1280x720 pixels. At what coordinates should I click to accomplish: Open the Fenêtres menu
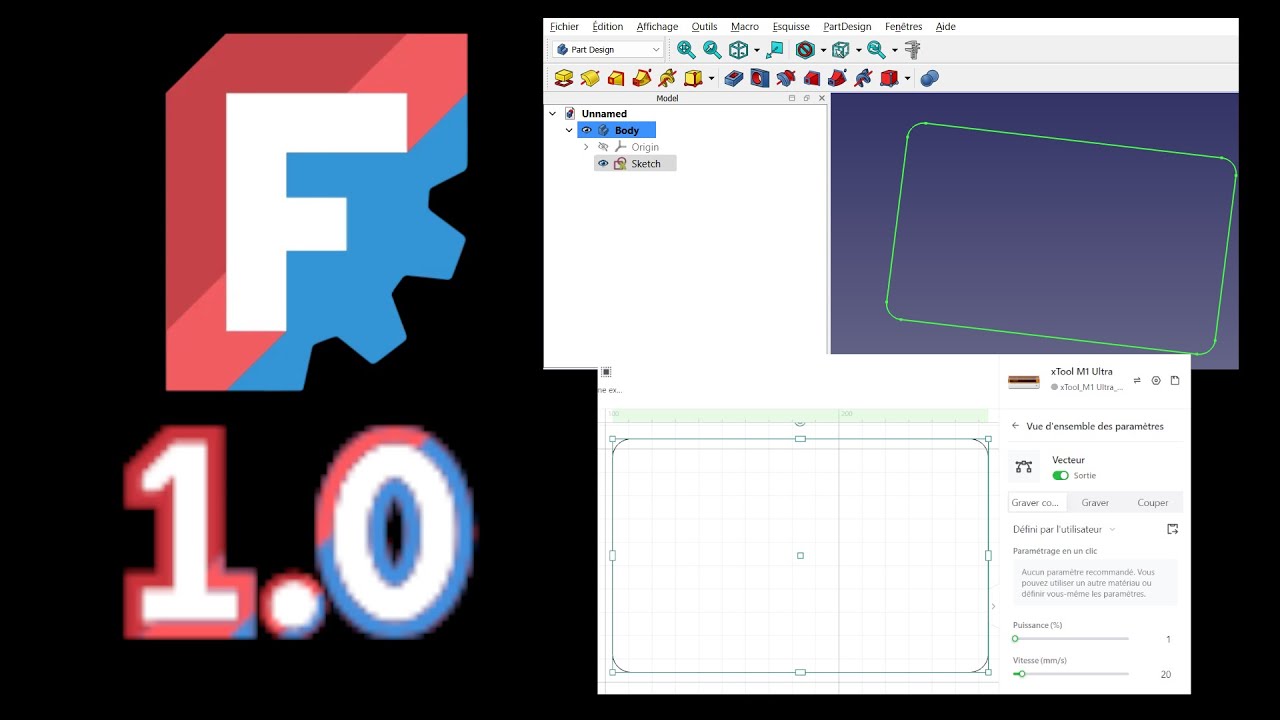point(904,27)
